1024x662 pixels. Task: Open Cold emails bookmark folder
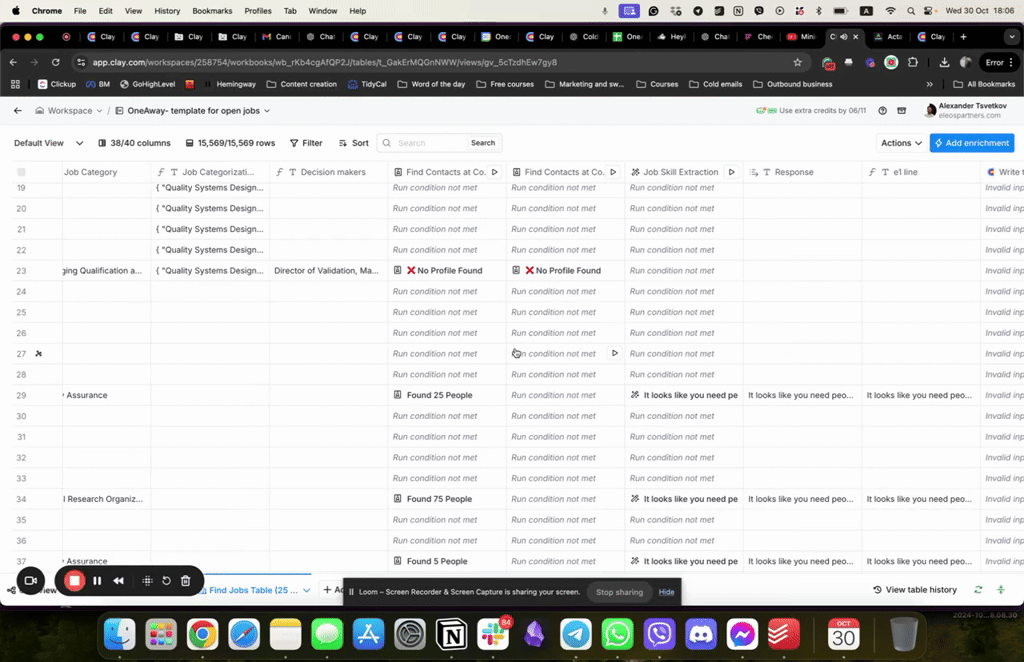tap(716, 84)
